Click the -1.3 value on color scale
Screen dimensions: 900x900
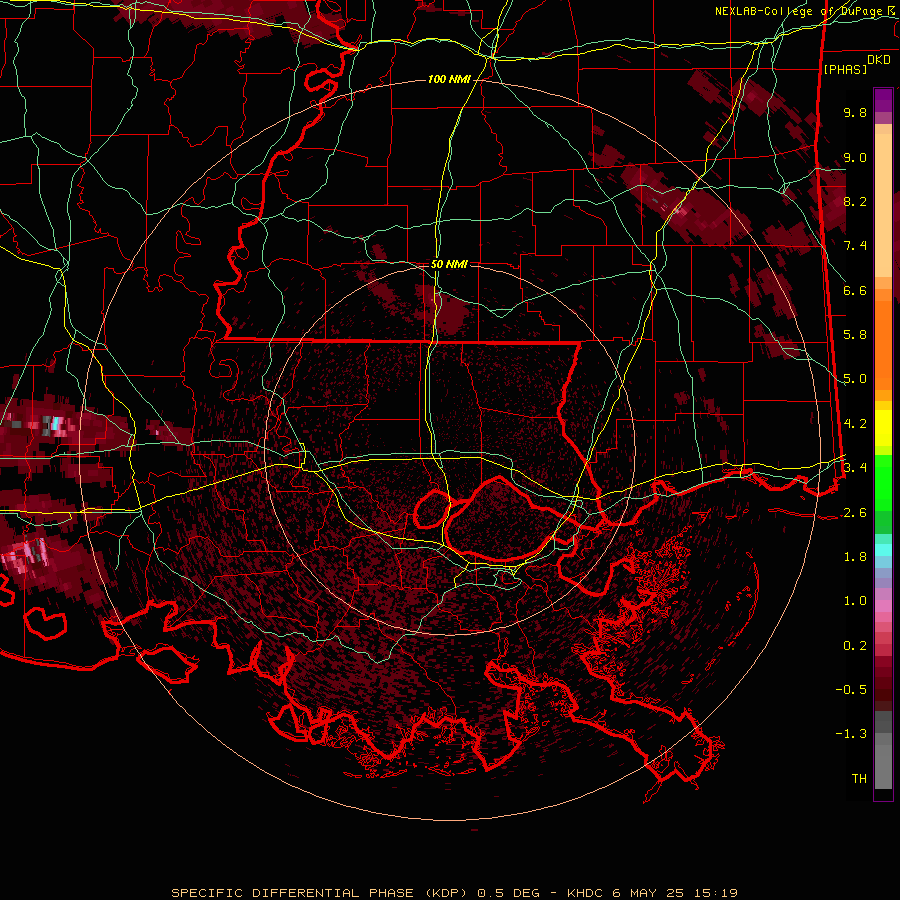click(851, 734)
